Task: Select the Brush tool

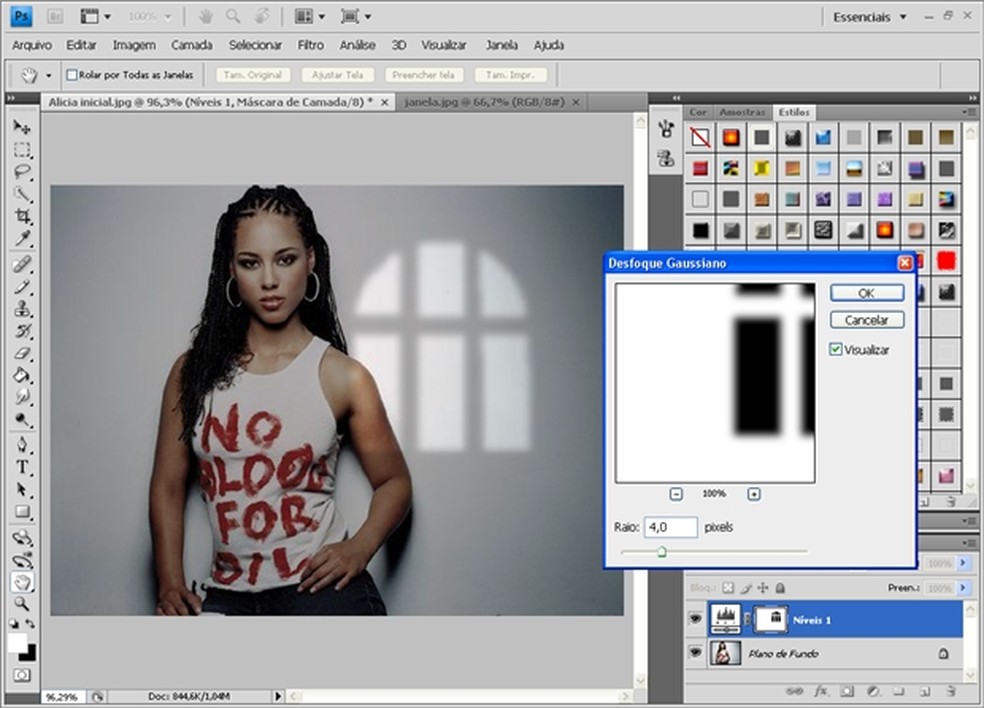Action: tap(22, 287)
